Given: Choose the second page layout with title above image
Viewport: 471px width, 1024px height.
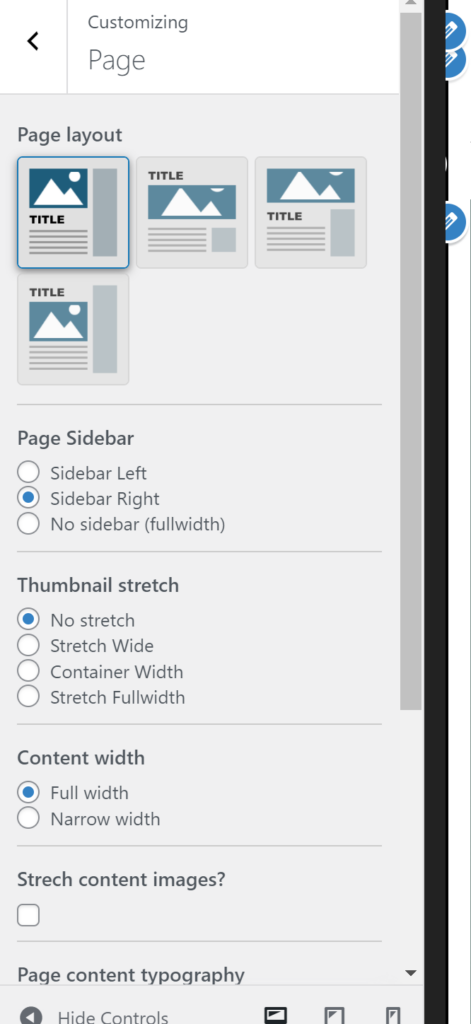Looking at the screenshot, I should coord(192,212).
